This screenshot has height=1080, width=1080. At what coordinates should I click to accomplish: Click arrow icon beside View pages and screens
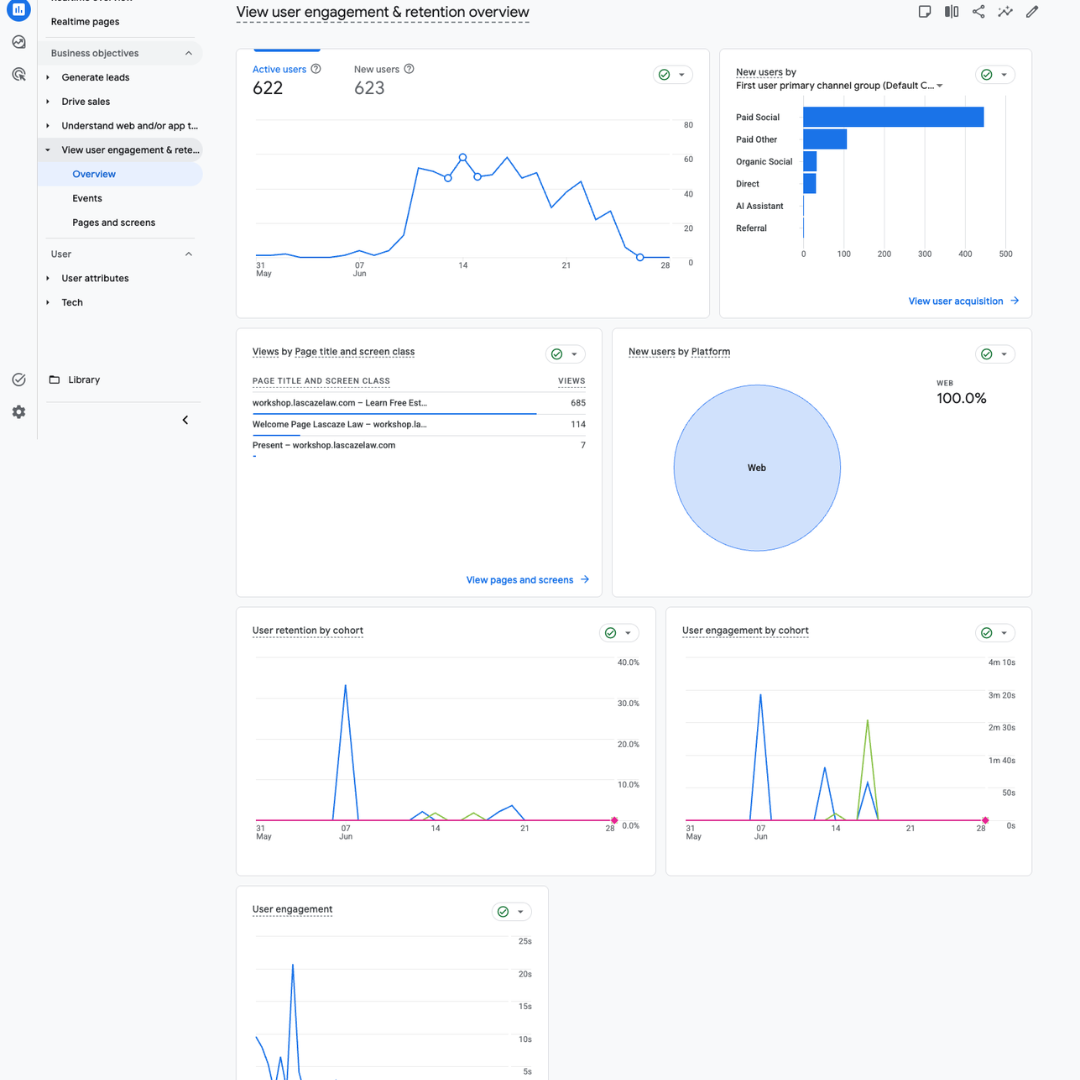click(x=585, y=580)
